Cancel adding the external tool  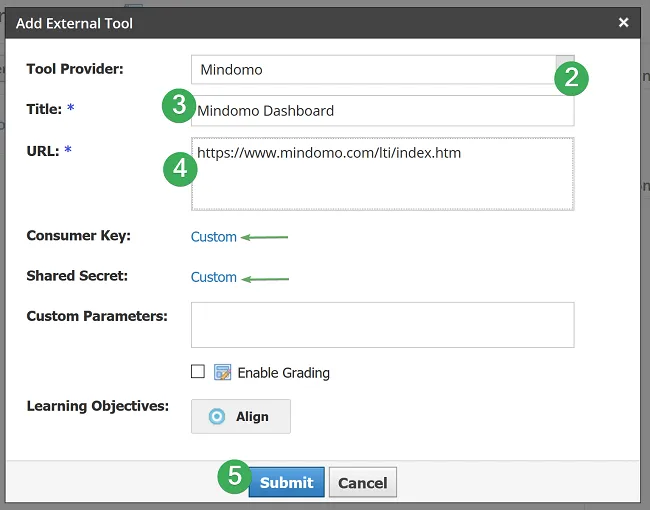point(362,482)
